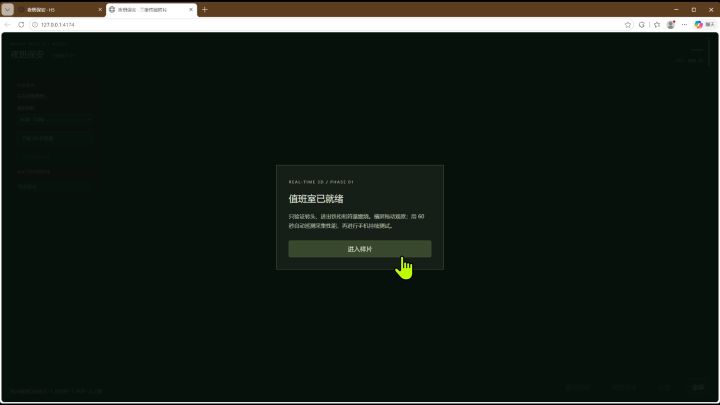Click the green button in the 值班室已就绪 dialog
Screen dimensions: 720x405
[x=360, y=249]
